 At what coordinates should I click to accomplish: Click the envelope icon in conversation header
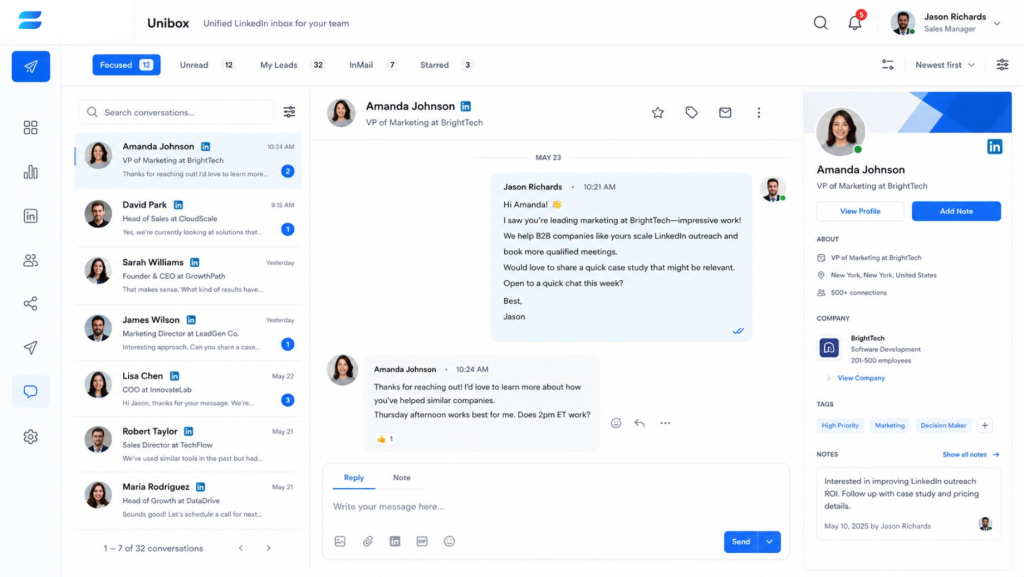pos(725,113)
